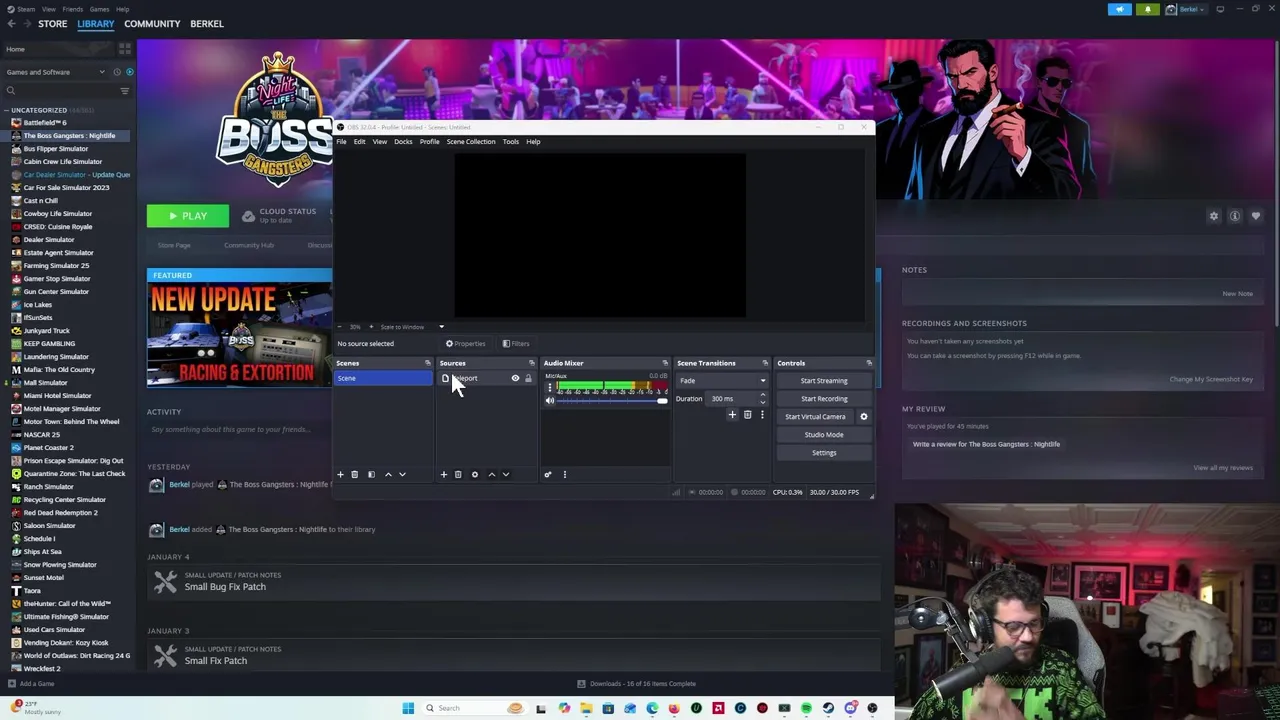Click Start Virtual Camera button
Viewport: 1280px width, 720px height.
click(815, 417)
